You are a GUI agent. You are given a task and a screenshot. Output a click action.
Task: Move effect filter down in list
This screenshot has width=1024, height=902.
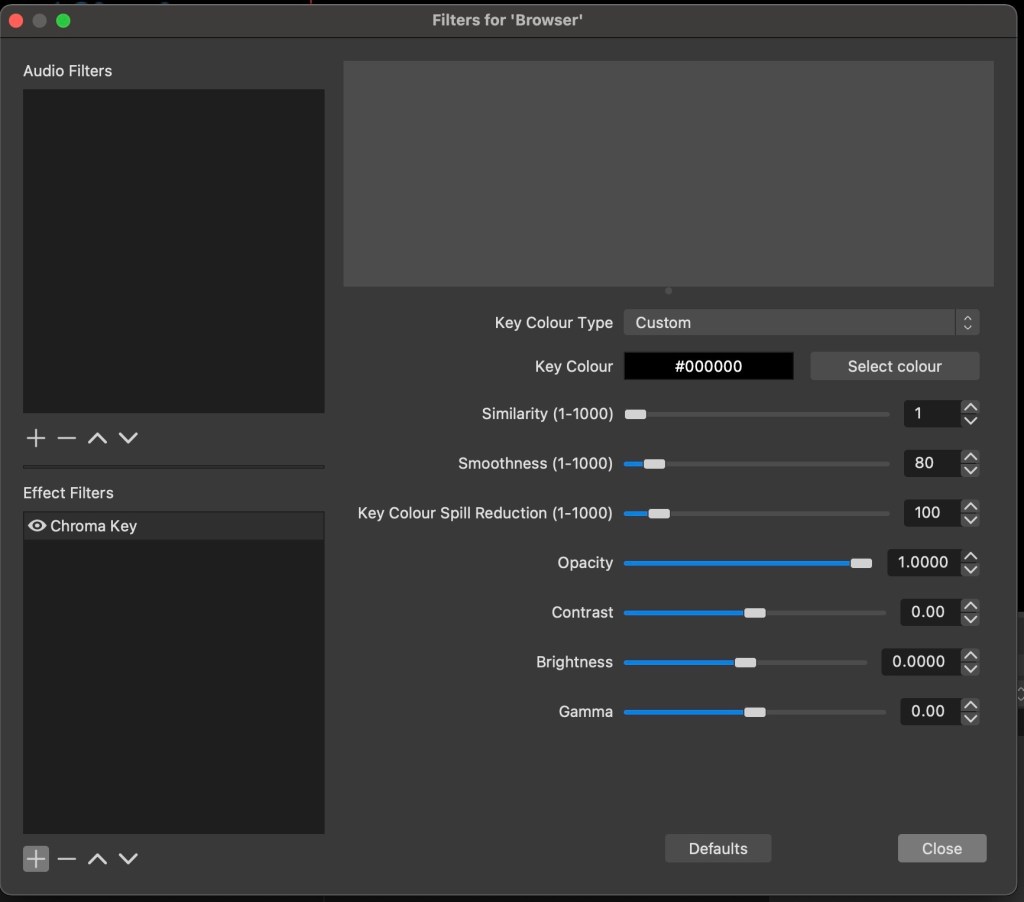[128, 859]
